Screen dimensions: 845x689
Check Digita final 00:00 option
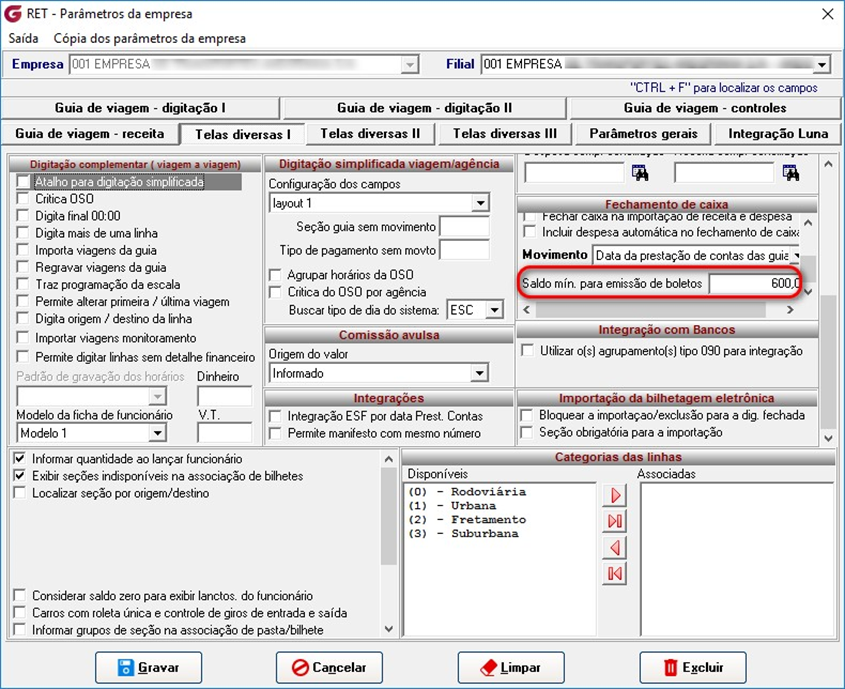[23, 216]
